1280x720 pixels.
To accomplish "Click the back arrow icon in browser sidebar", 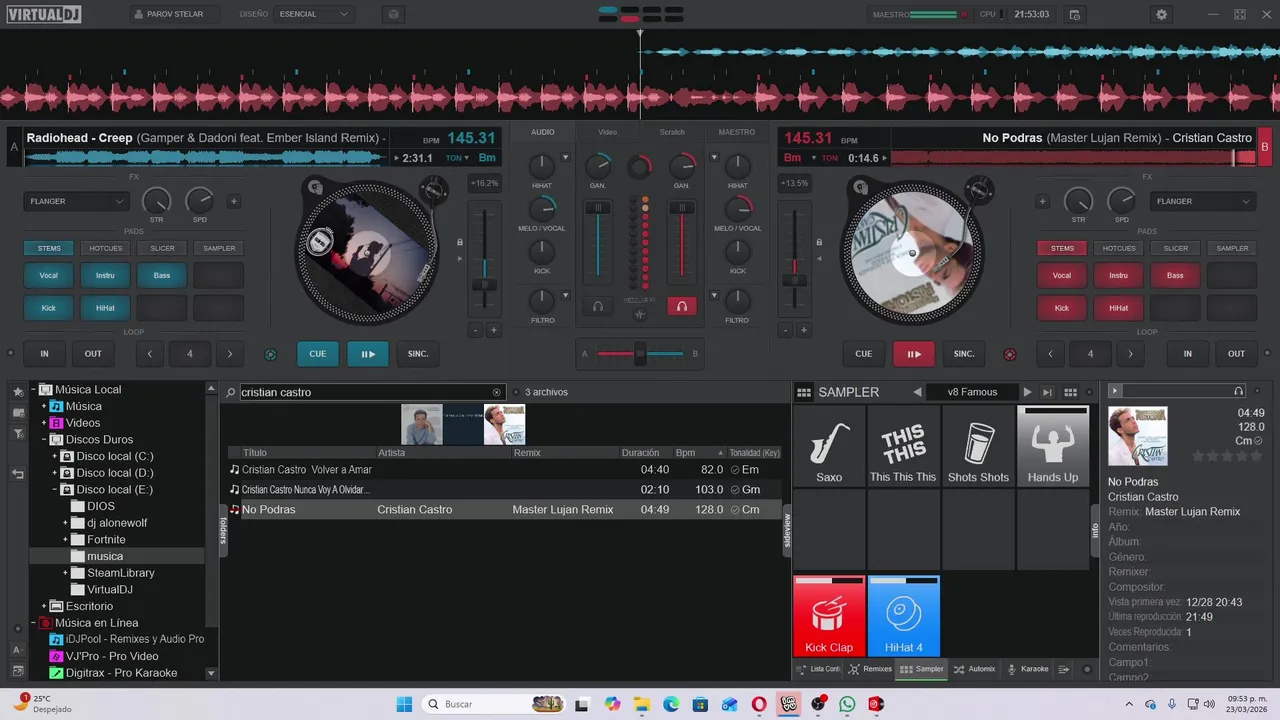I will (x=18, y=474).
